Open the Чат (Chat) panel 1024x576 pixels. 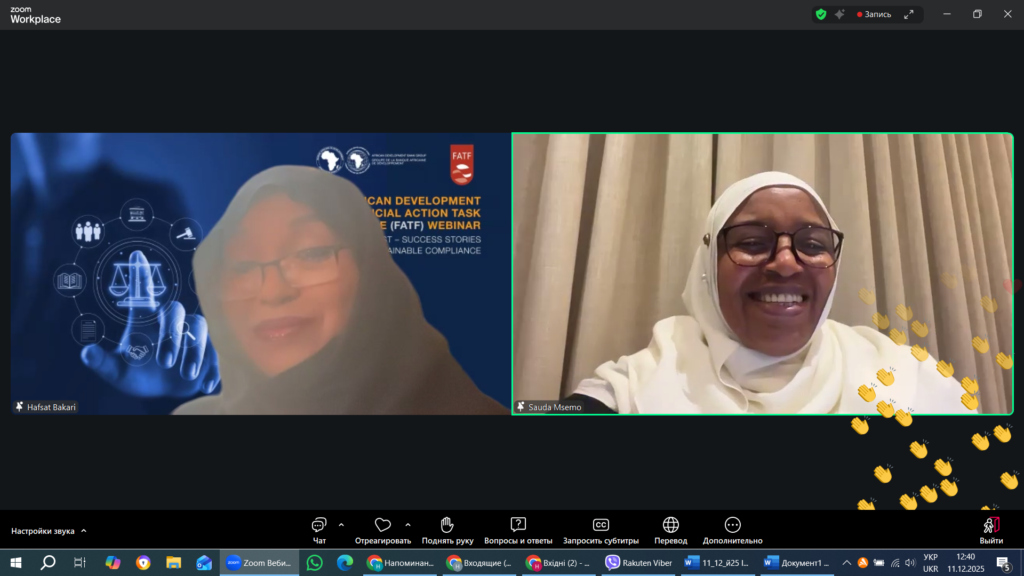319,526
